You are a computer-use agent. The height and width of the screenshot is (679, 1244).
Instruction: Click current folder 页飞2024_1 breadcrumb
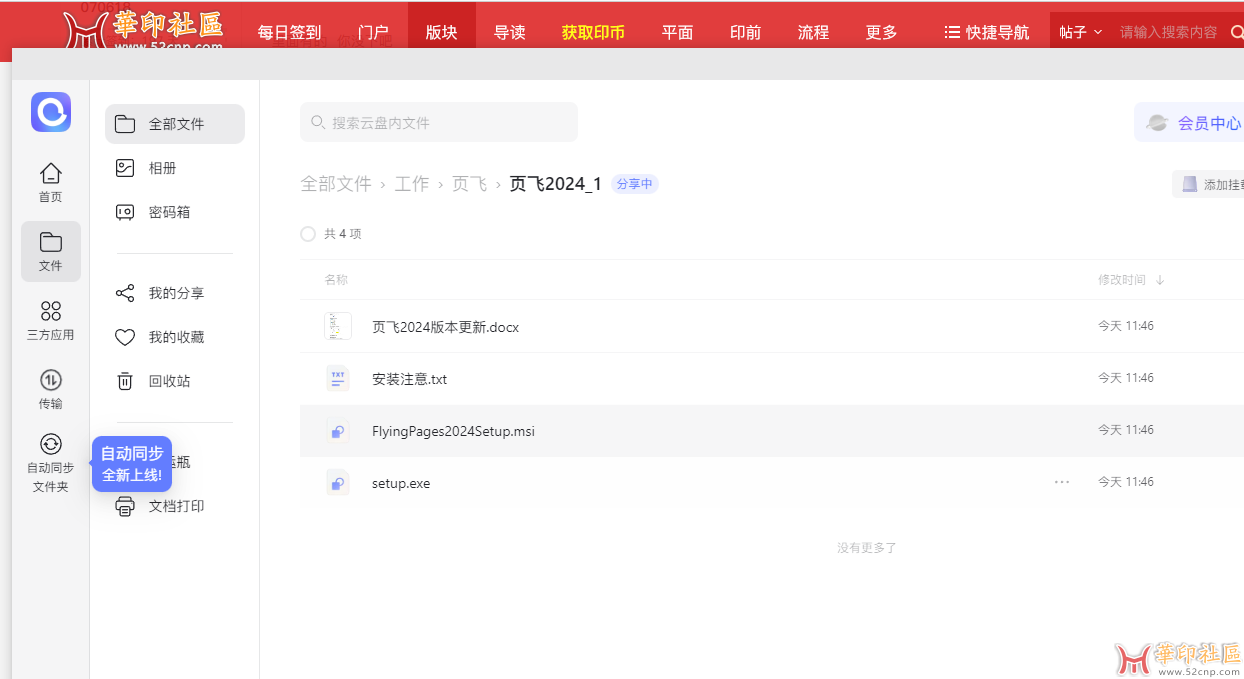[555, 184]
